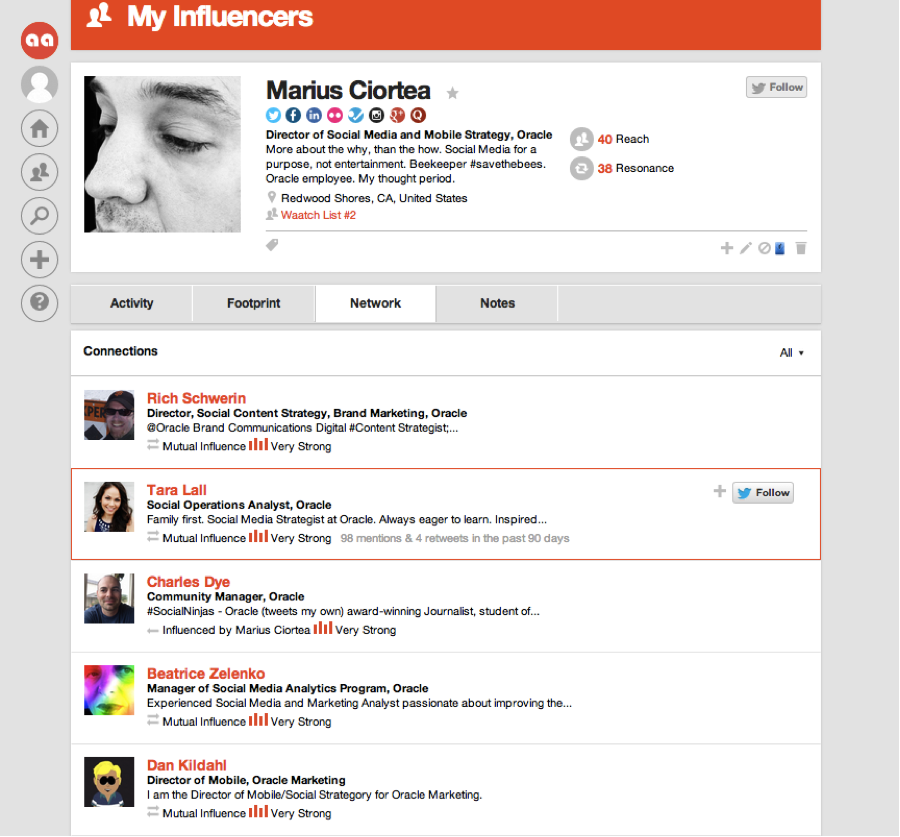Click Charles Dye's avatar thumbnail
Viewport: 900px width, 837px height.
109,598
